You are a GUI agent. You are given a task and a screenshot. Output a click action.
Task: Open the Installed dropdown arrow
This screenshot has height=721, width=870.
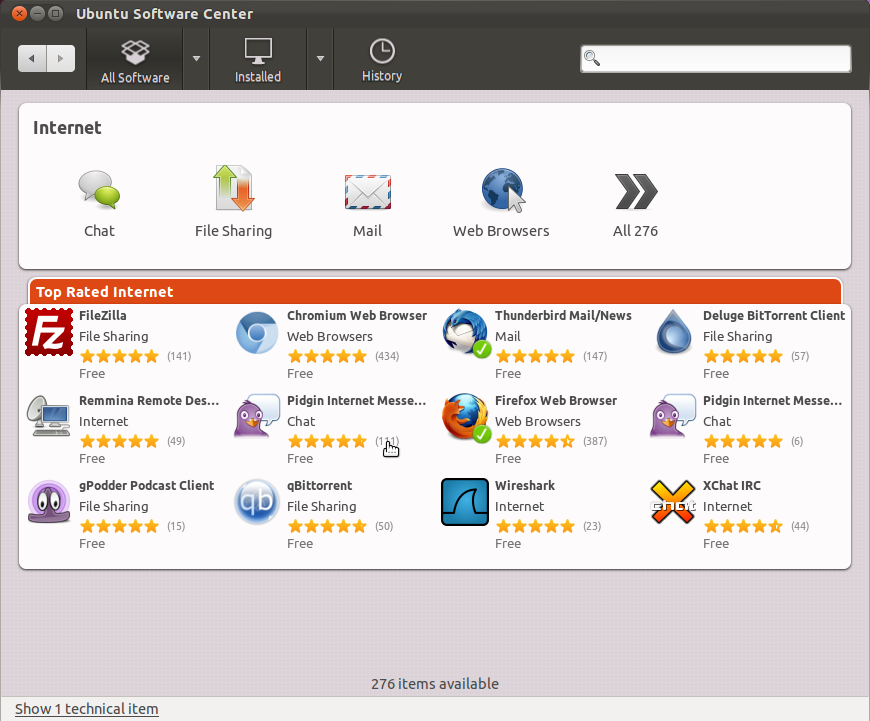tap(319, 59)
